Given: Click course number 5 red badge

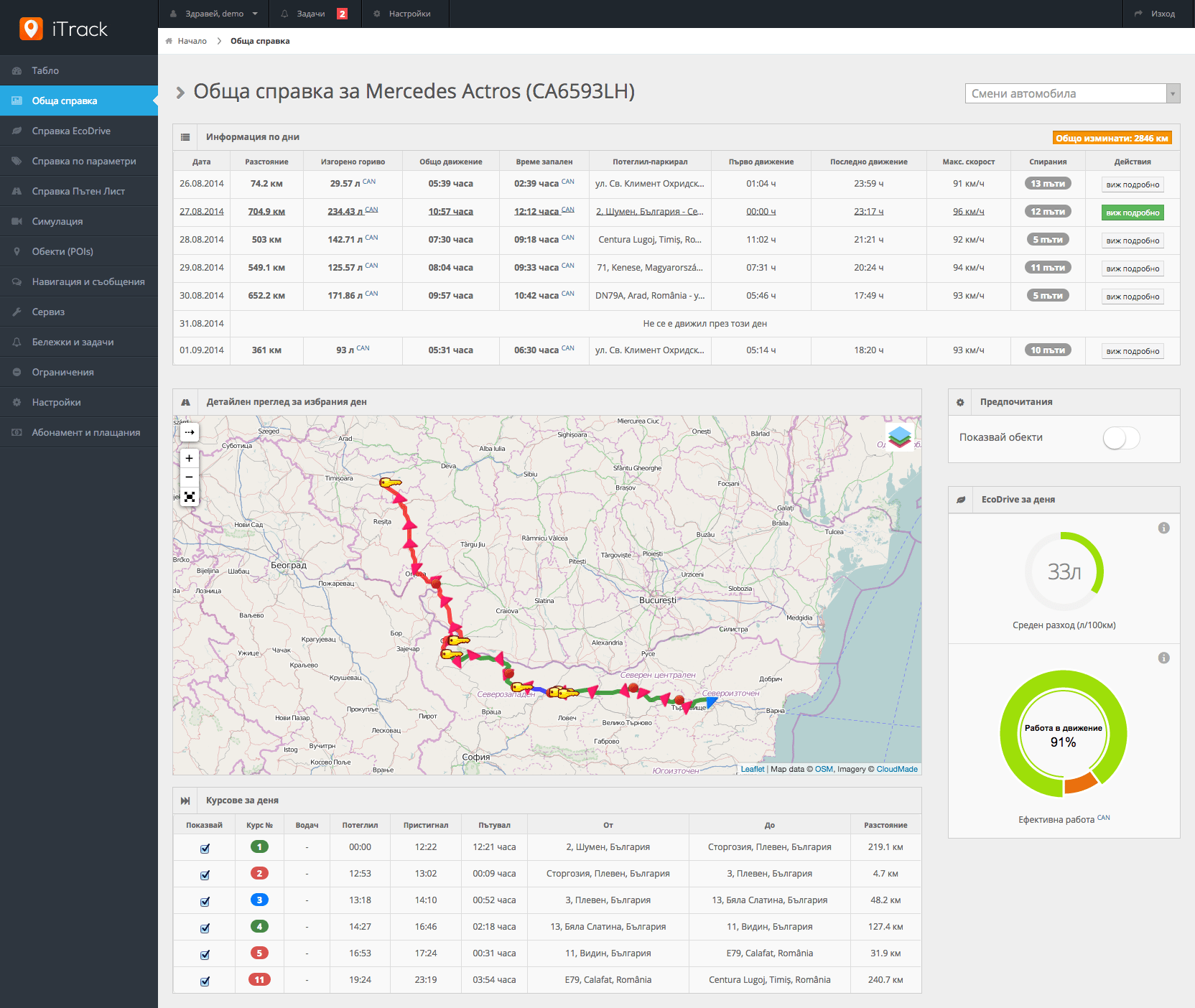Looking at the screenshot, I should 259,953.
